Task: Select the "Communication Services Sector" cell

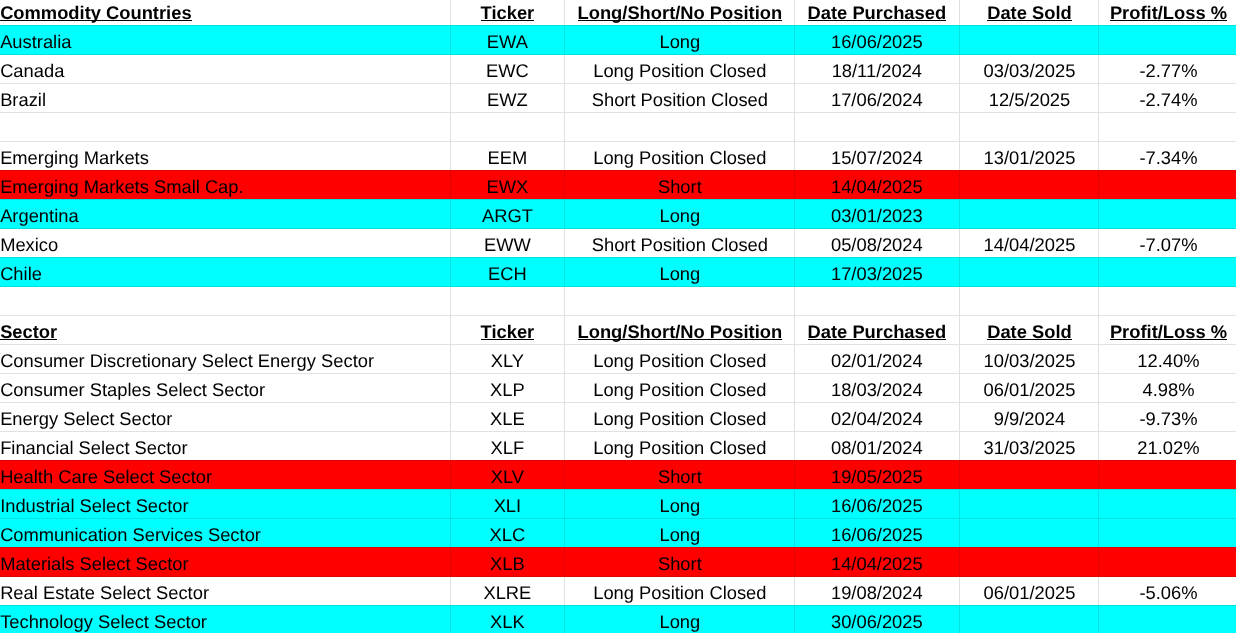Action: (130, 535)
